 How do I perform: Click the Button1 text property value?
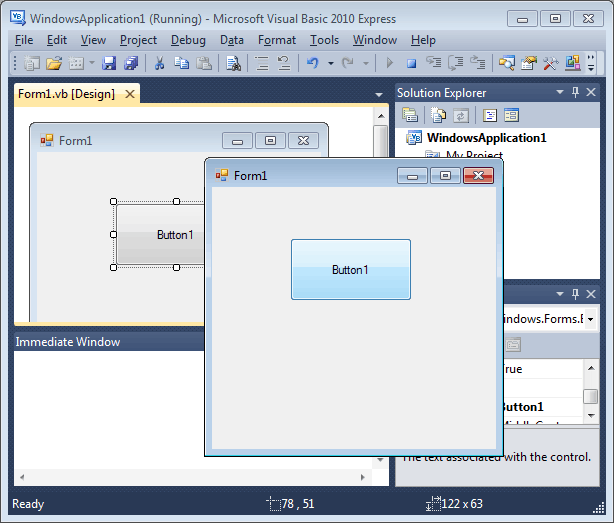[522, 407]
